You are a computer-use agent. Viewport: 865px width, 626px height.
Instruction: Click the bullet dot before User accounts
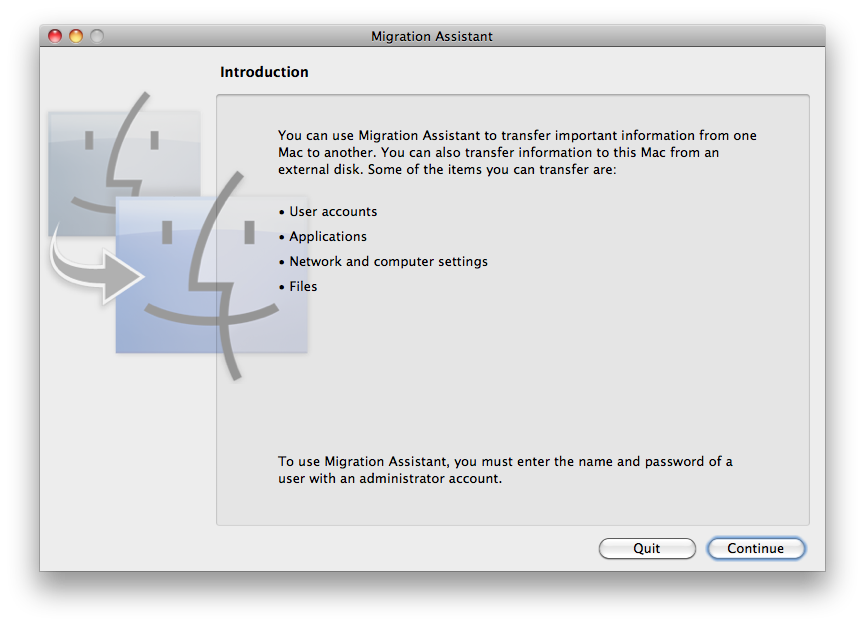(x=282, y=212)
